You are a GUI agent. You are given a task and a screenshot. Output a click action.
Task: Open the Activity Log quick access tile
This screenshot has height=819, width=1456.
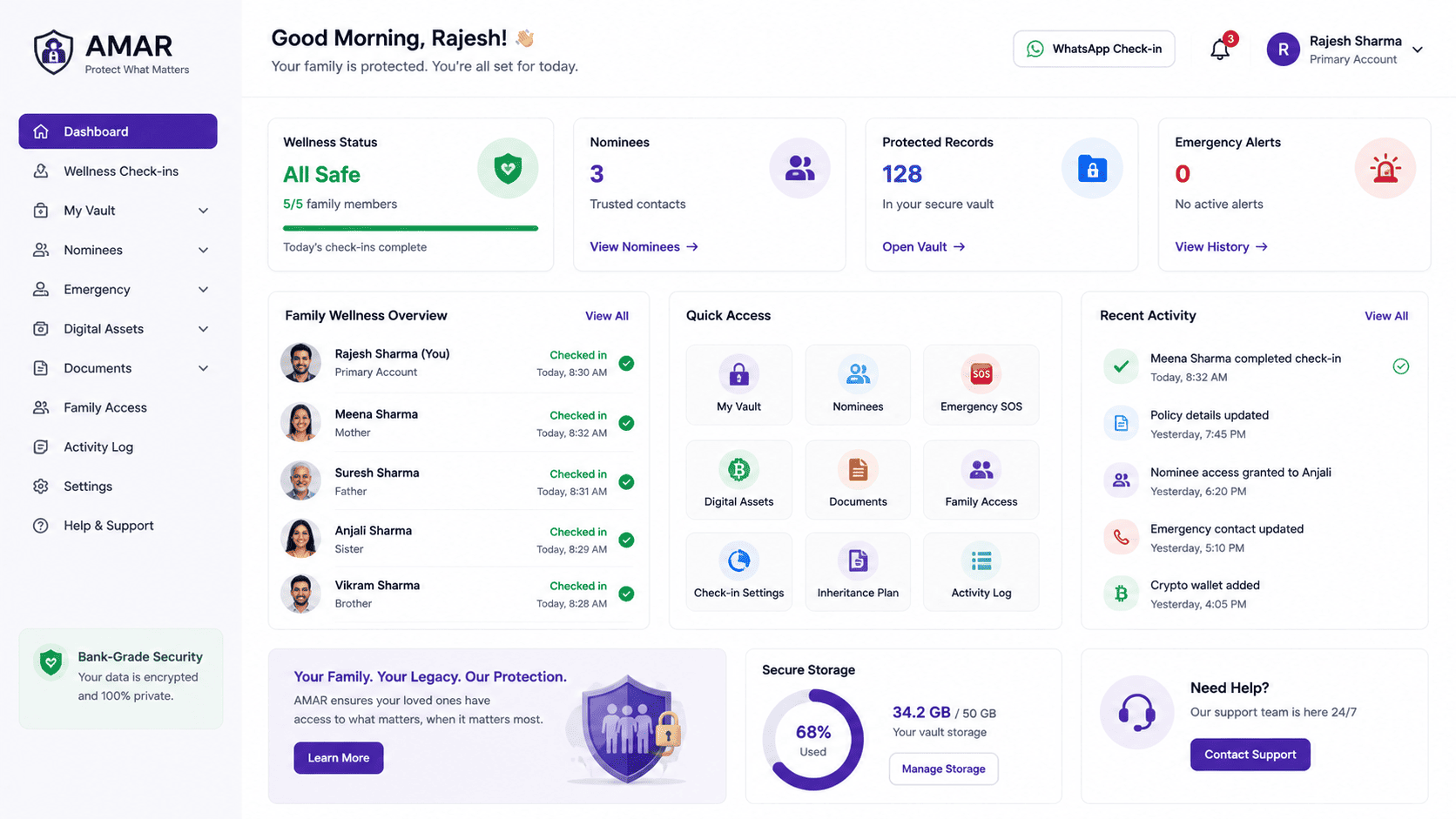[981, 572]
